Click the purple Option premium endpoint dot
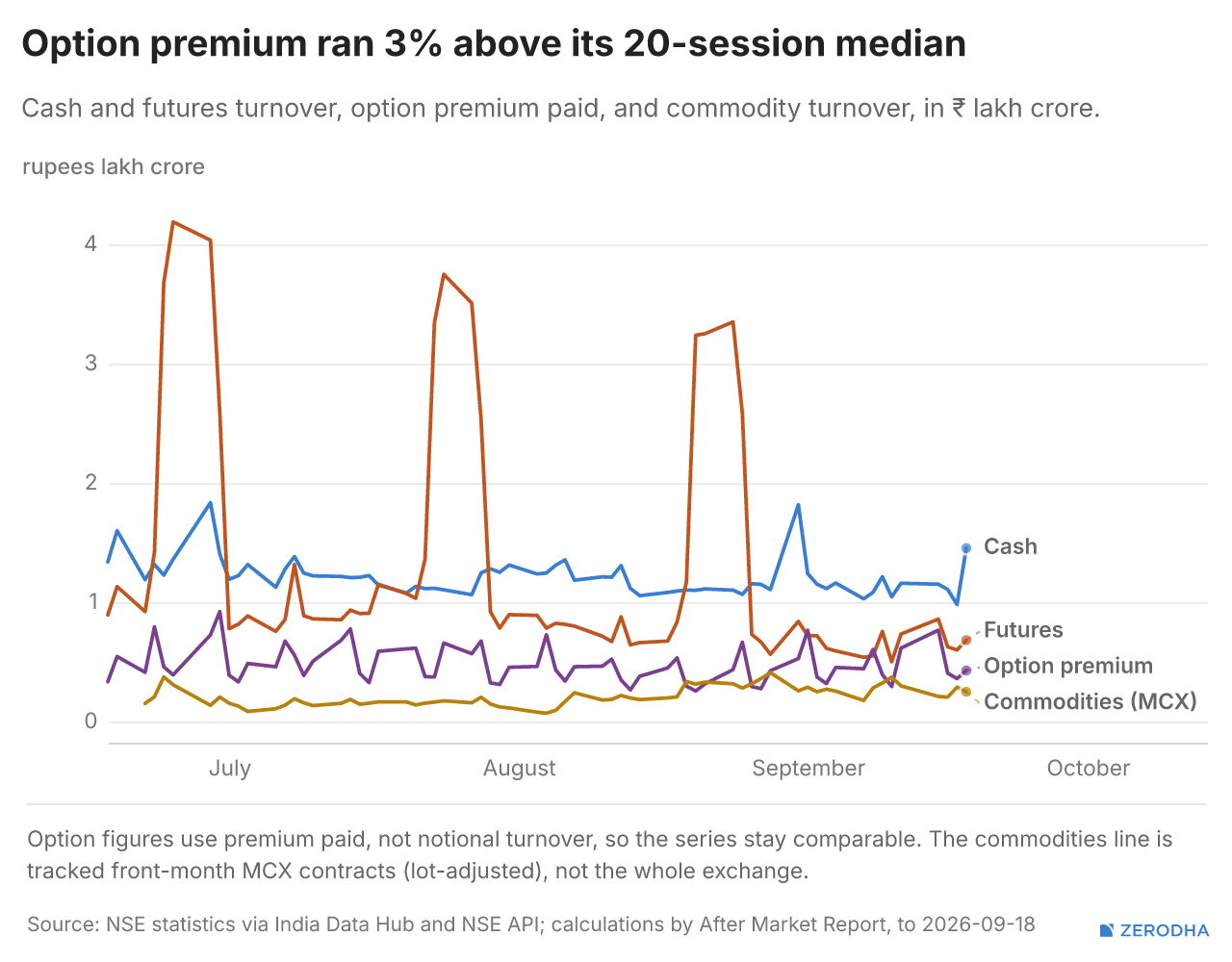Viewport: 1232px width, 962px height. tap(966, 671)
